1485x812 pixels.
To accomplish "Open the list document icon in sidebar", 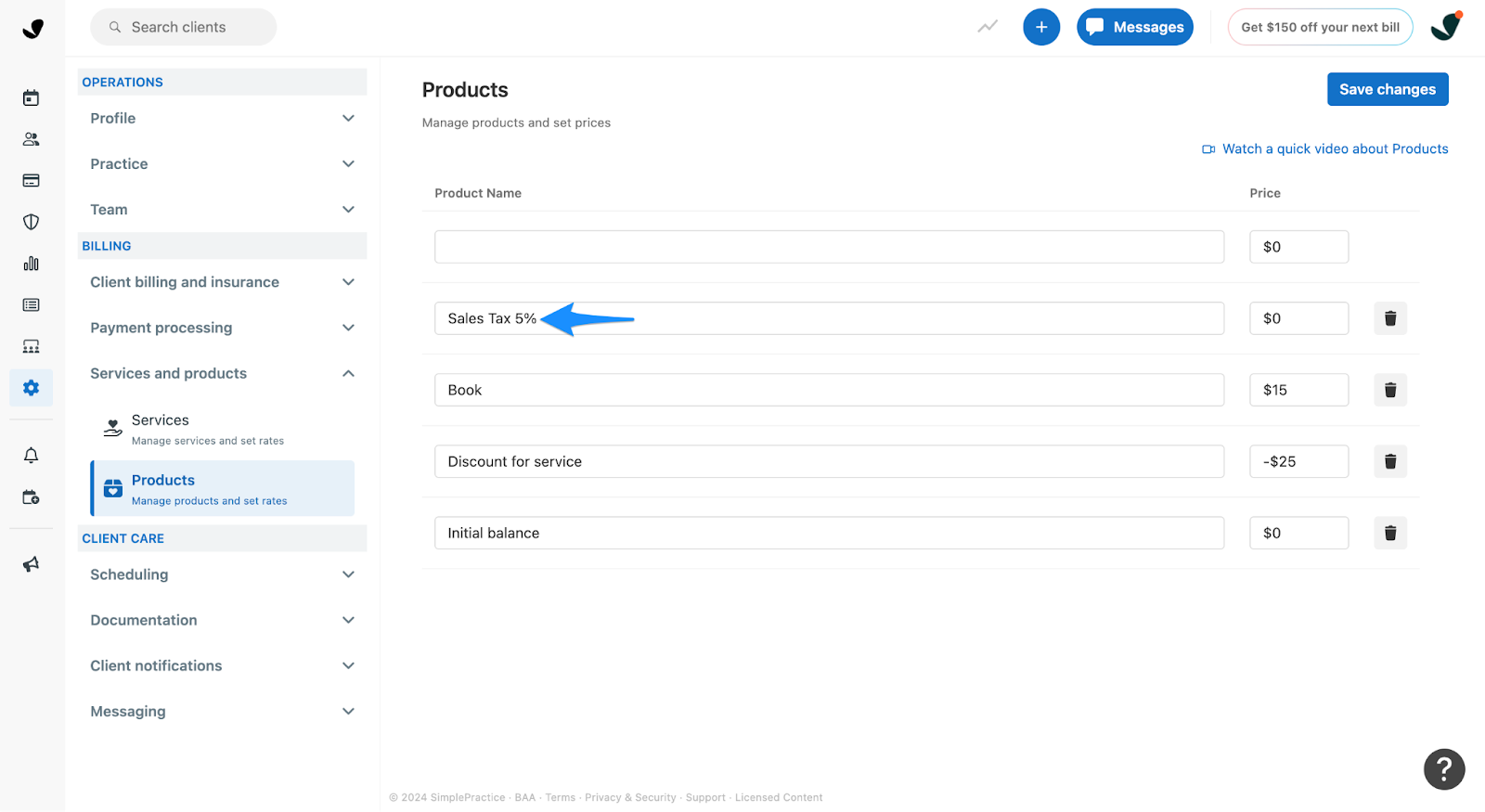I will (x=31, y=304).
